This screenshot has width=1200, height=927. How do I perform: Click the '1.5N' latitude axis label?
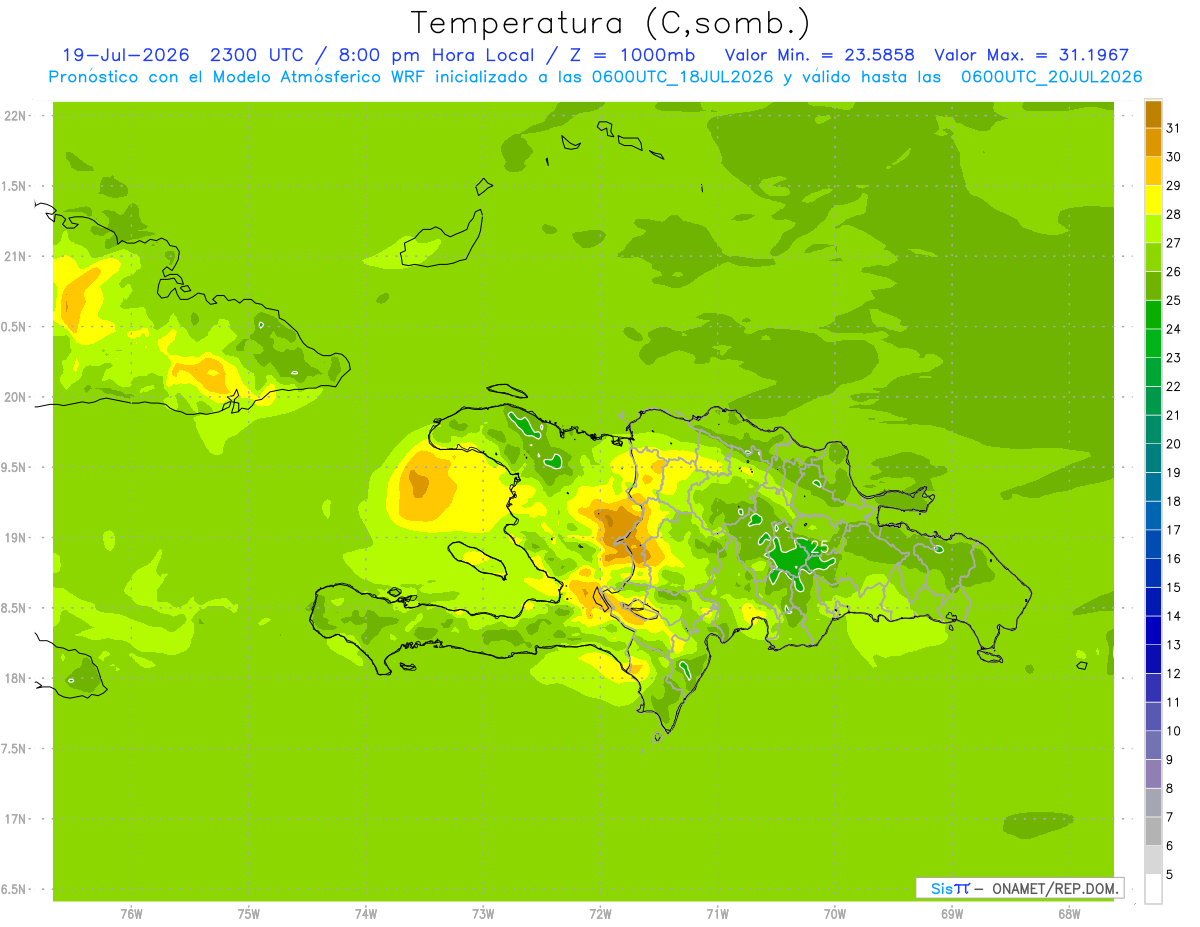[15, 186]
